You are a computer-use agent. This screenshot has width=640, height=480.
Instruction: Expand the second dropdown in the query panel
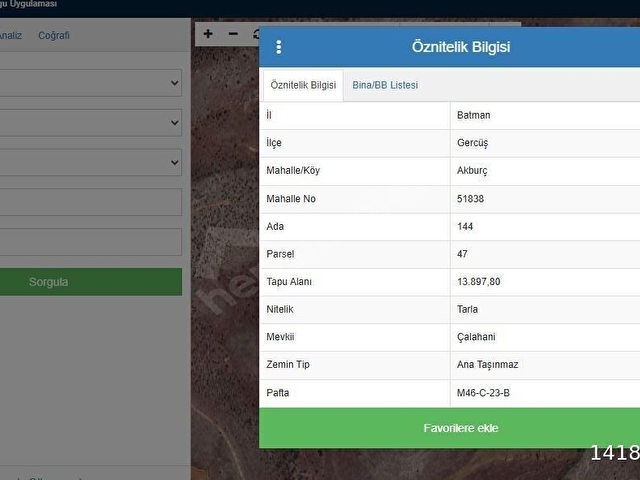91,122
